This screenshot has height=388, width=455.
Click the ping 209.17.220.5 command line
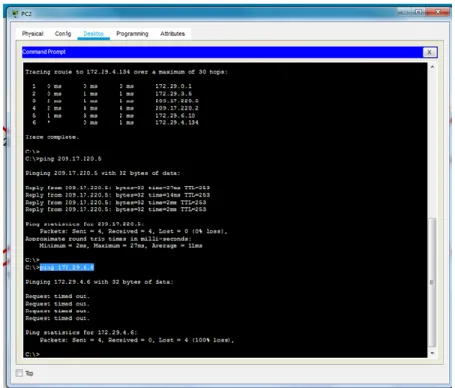(x=63, y=159)
